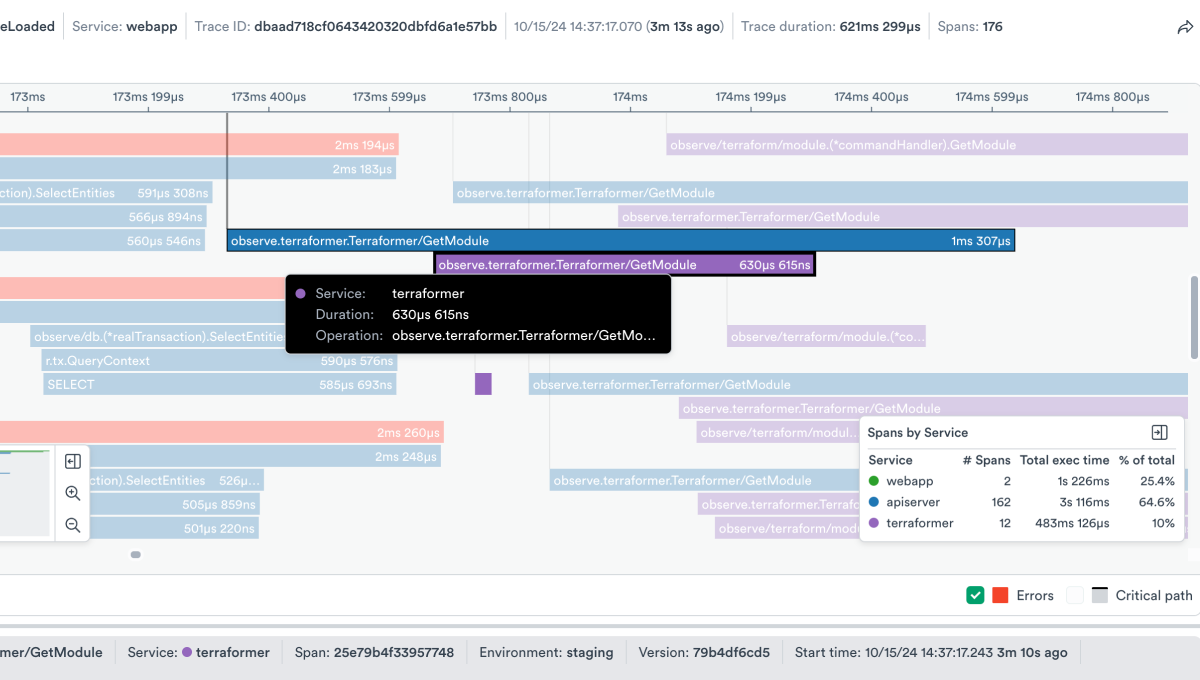Click the red Errors color swatch
This screenshot has width=1200, height=680.
(1000, 595)
